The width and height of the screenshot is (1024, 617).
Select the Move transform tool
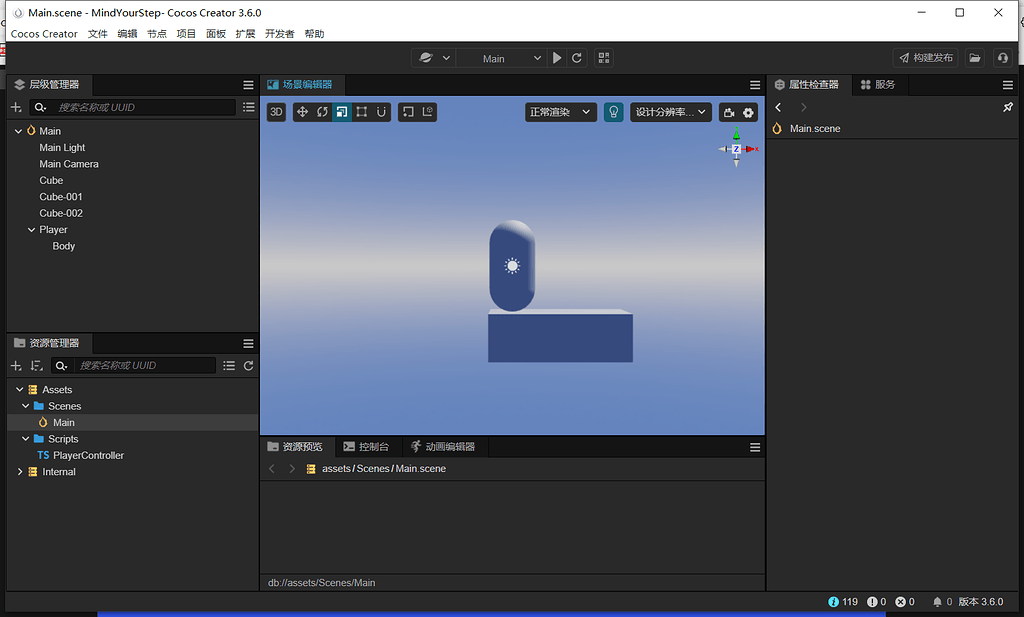pyautogui.click(x=303, y=112)
